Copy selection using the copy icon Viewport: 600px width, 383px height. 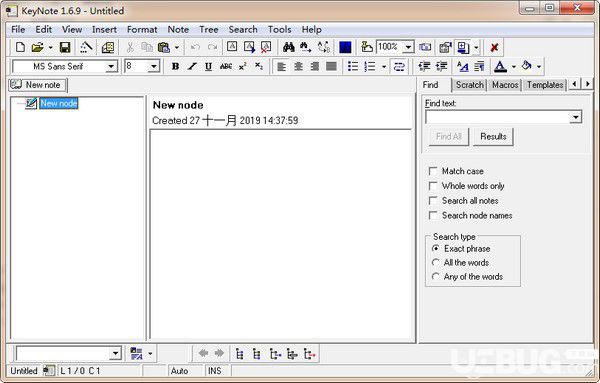tap(147, 47)
